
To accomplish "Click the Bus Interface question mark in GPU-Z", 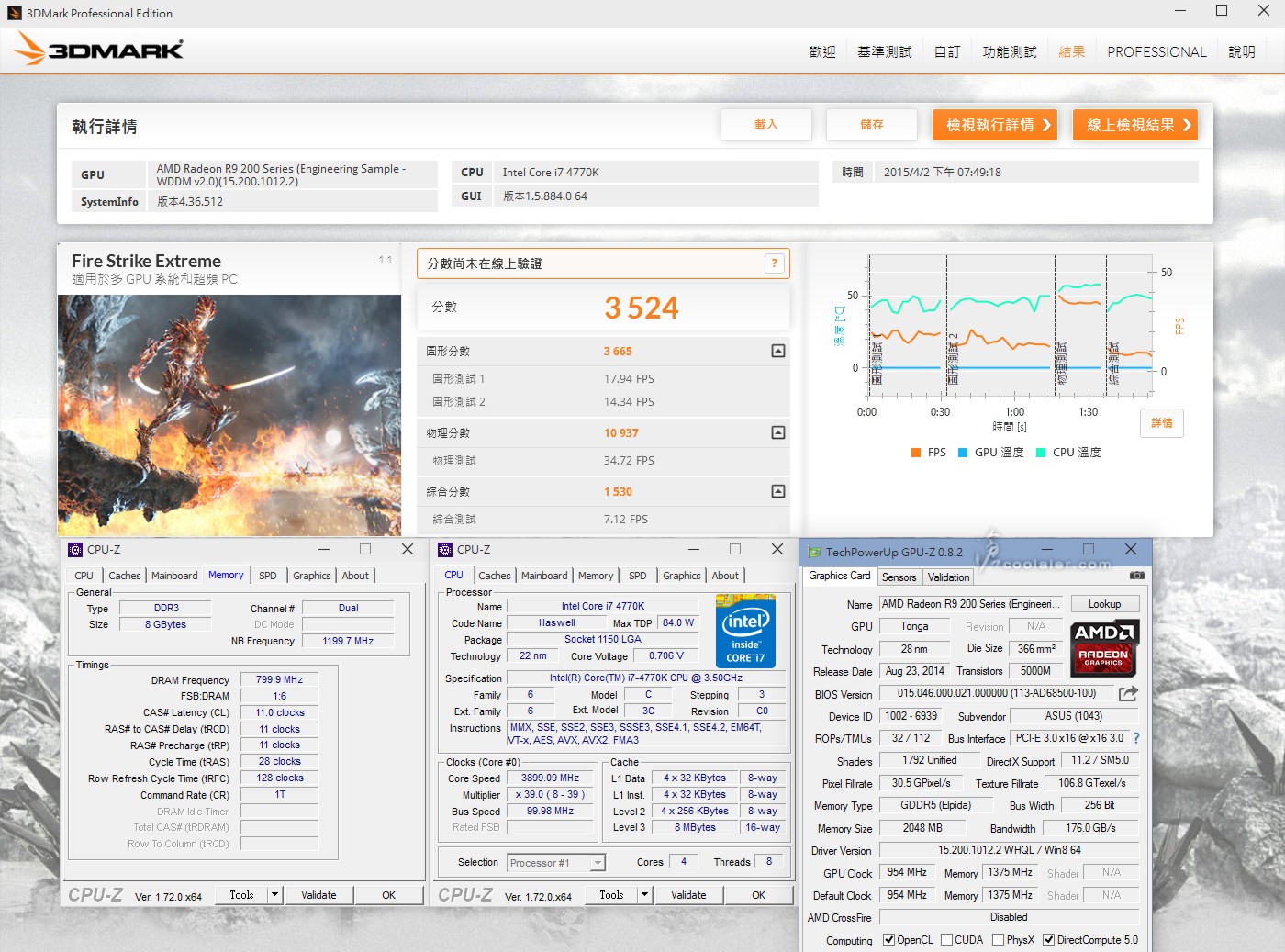I will pos(1136,738).
